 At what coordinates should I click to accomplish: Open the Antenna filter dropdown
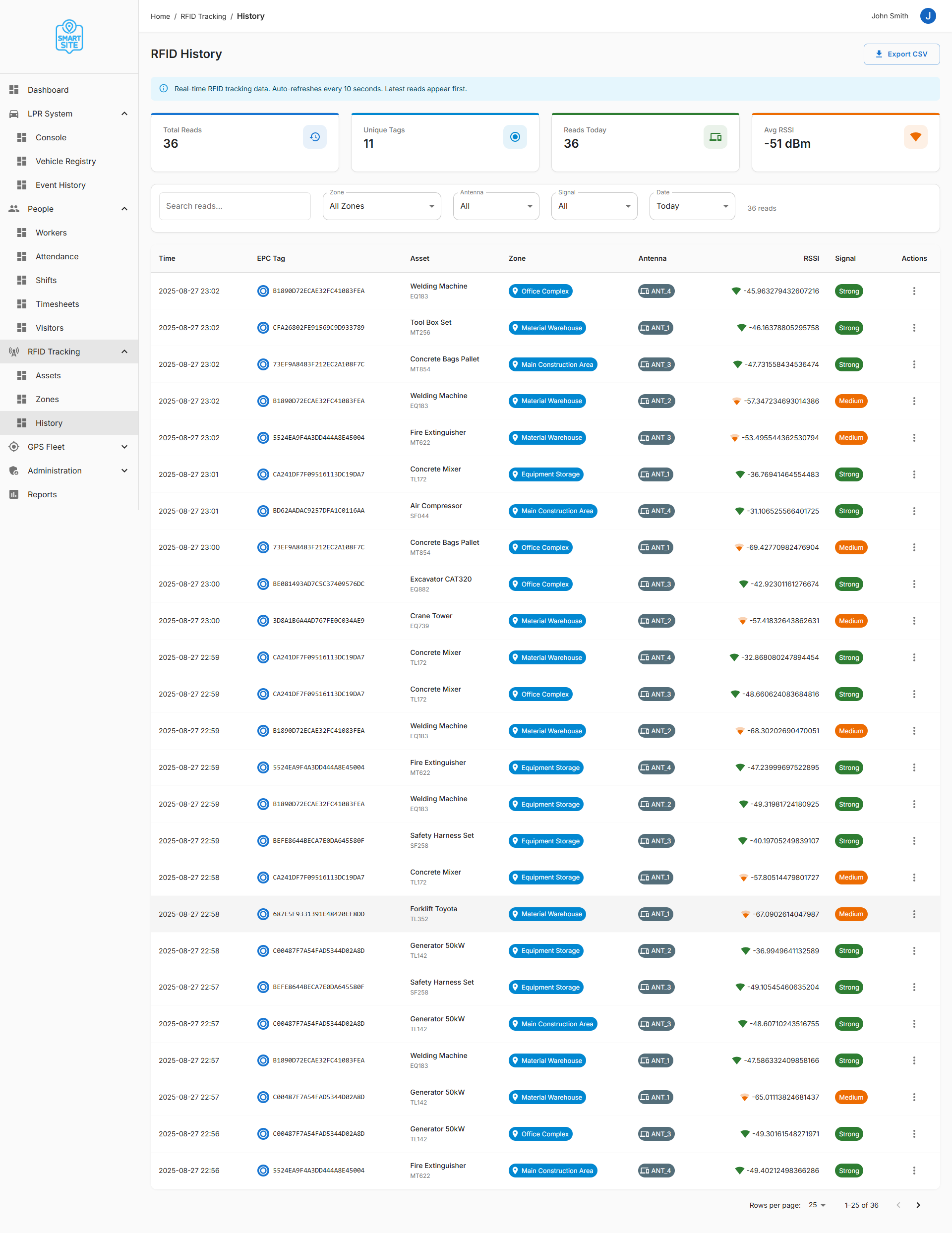pos(495,206)
